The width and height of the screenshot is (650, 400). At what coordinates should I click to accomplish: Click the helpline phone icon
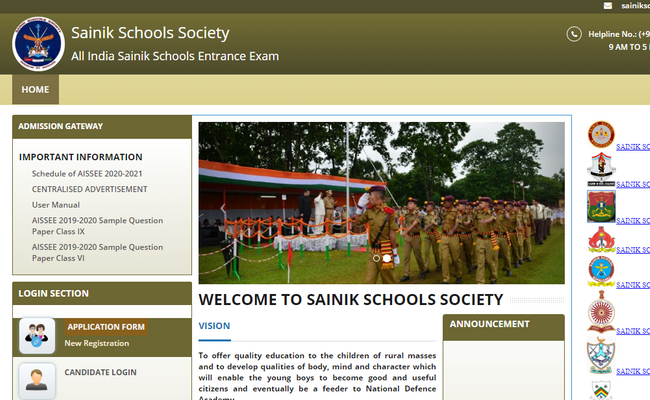click(x=574, y=34)
